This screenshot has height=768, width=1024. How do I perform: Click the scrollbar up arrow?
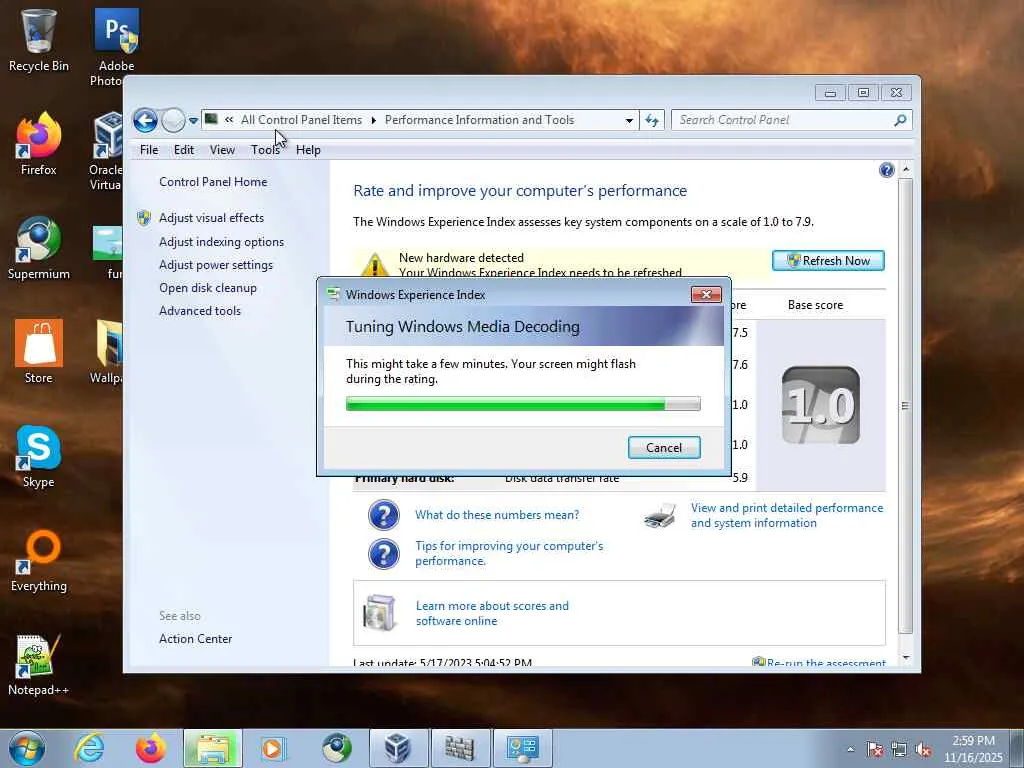906,169
